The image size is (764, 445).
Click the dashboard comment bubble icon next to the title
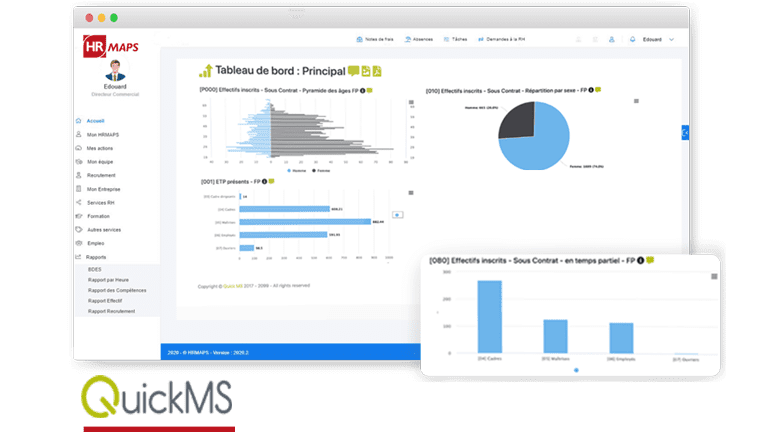[x=353, y=71]
